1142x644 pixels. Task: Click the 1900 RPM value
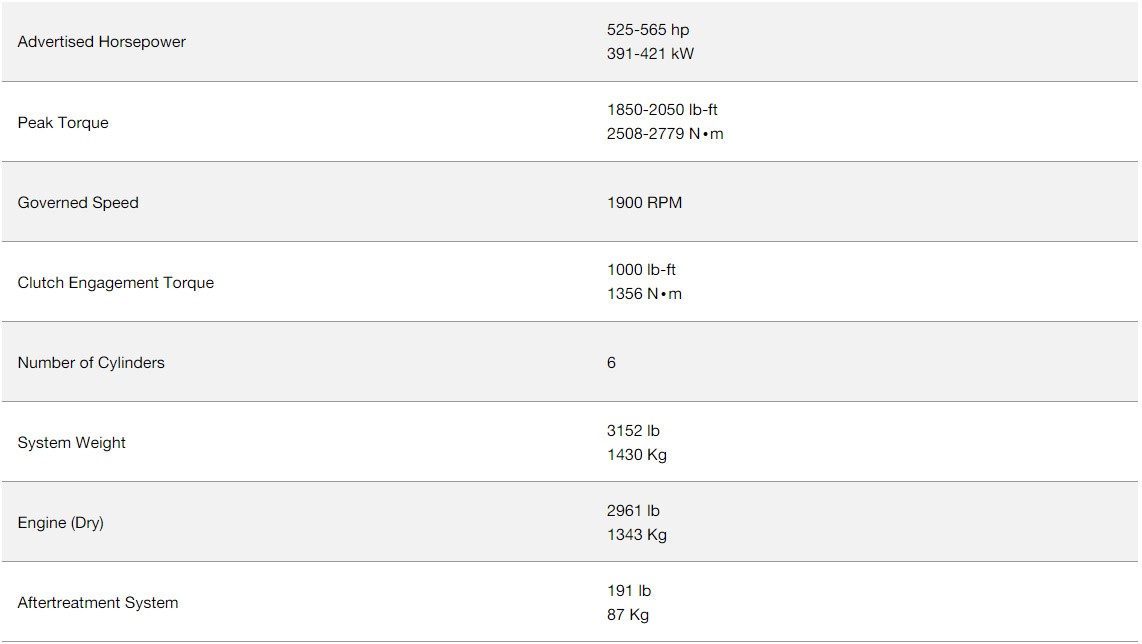tap(645, 203)
